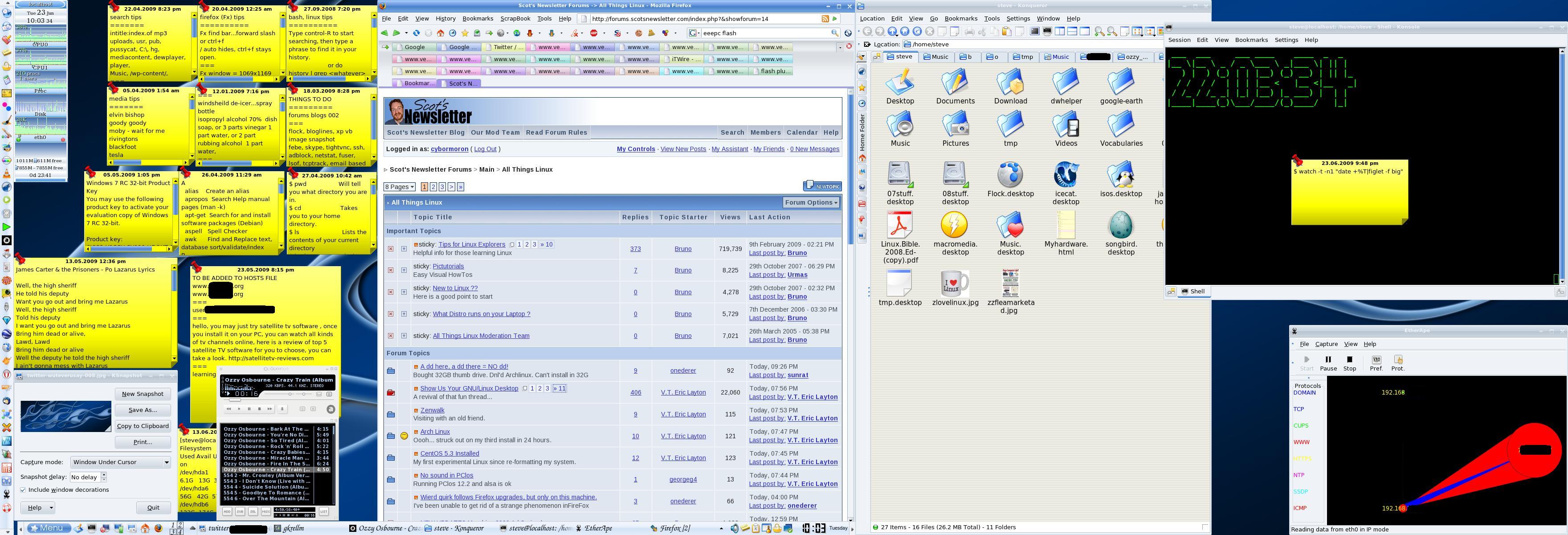Click the play button in Audacious player

click(239, 409)
